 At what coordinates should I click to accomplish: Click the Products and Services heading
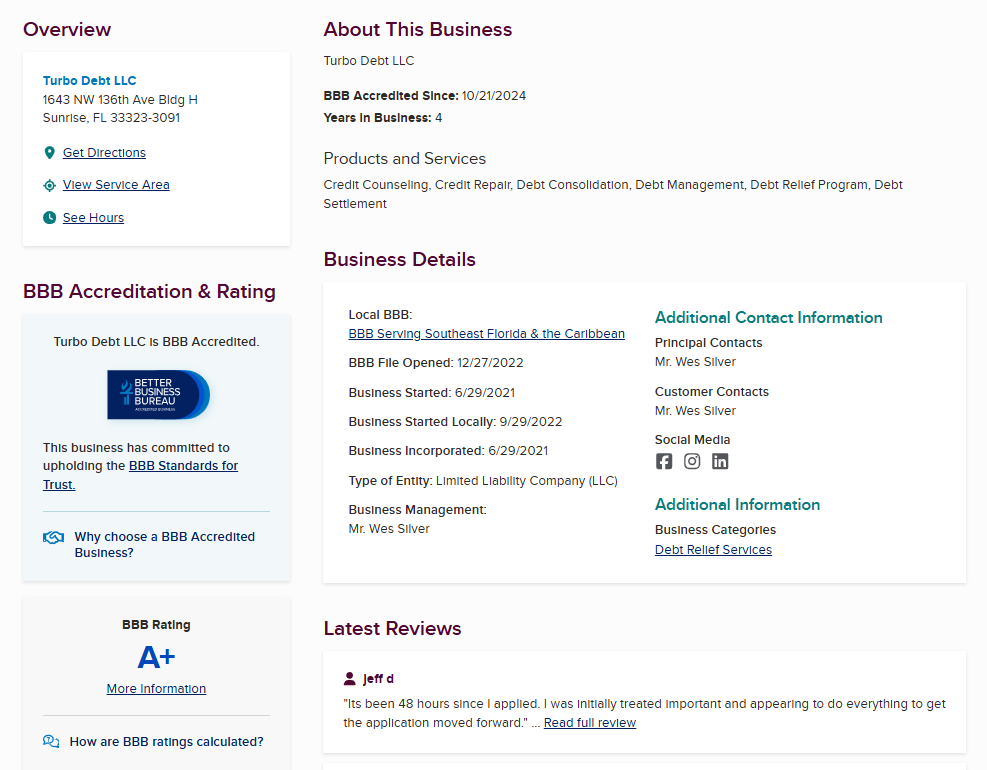(x=405, y=159)
